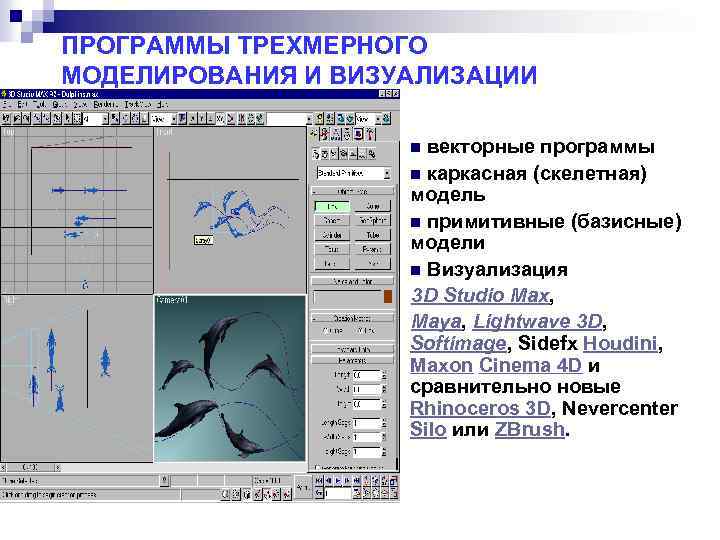
Task: Select the Helpers category icon
Action: pyautogui.click(x=353, y=154)
